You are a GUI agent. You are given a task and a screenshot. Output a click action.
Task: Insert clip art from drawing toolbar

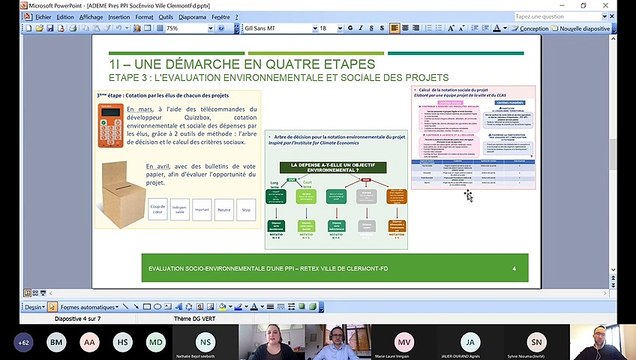[200, 307]
